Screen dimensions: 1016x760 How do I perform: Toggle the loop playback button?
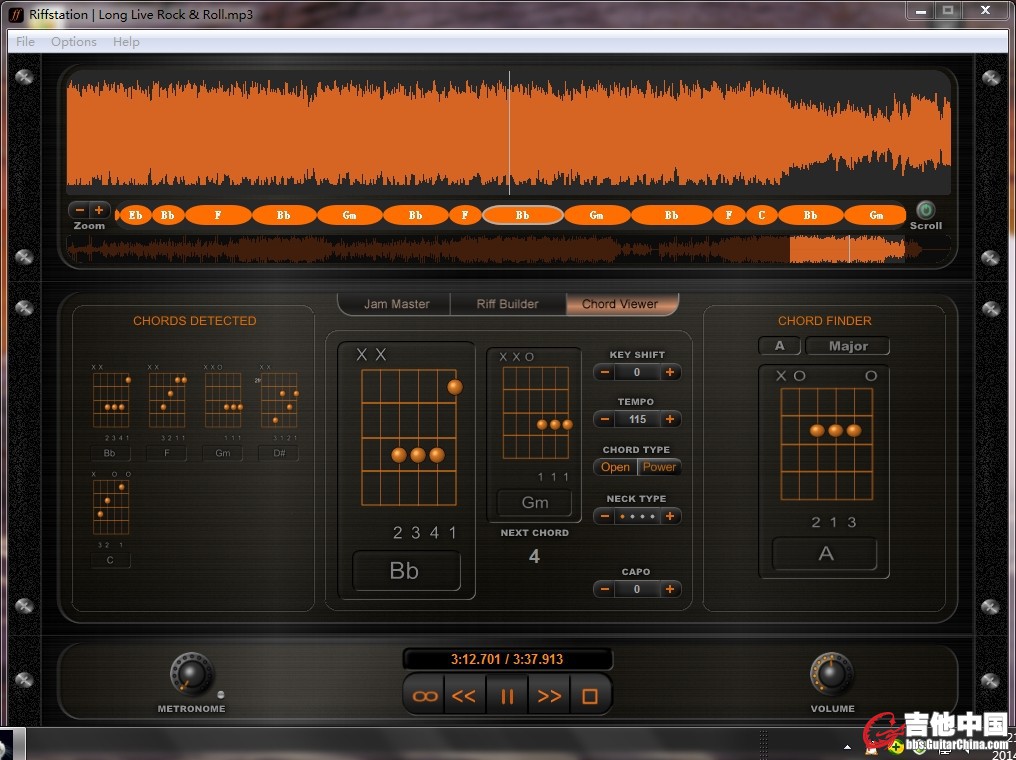coord(424,696)
